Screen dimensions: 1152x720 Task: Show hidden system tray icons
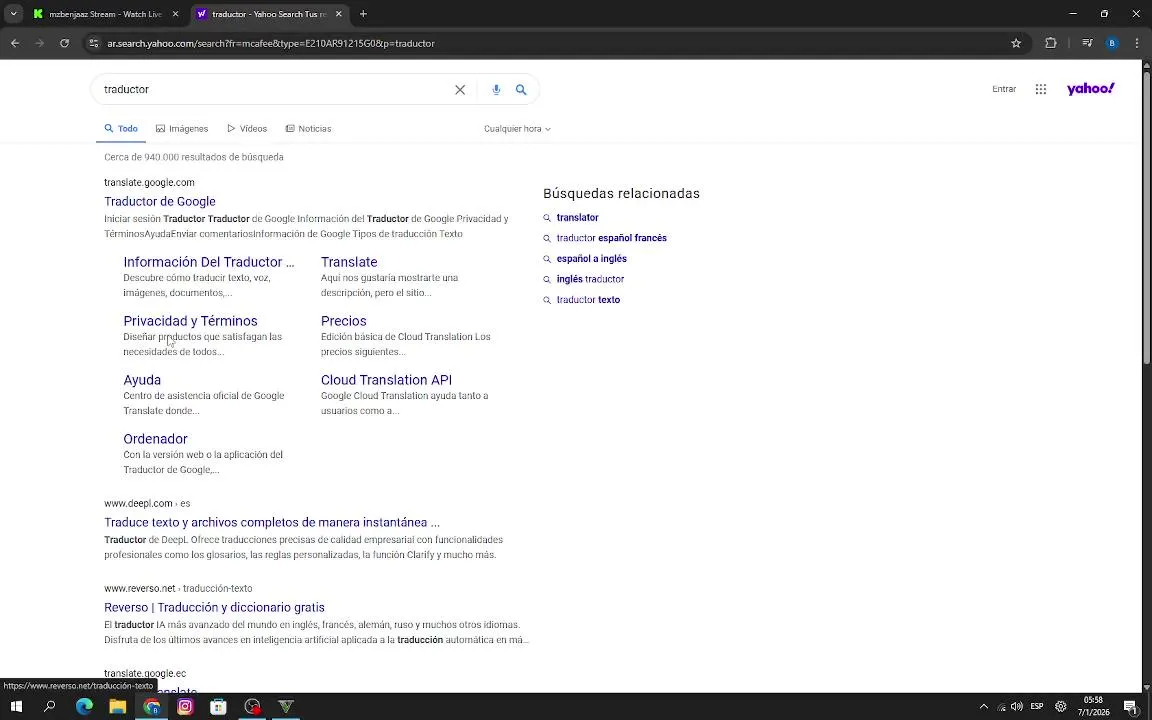pos(984,707)
